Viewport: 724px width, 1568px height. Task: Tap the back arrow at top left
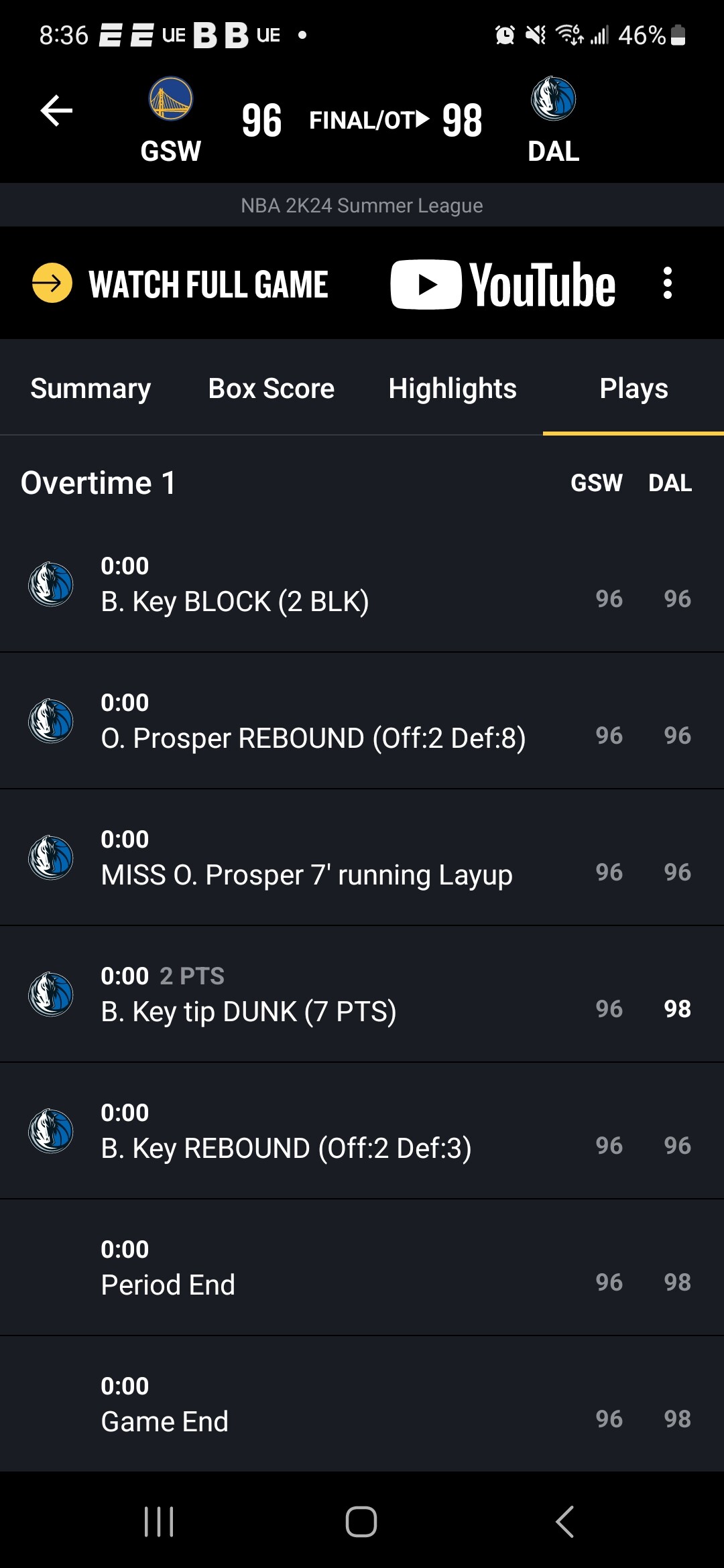click(x=56, y=111)
